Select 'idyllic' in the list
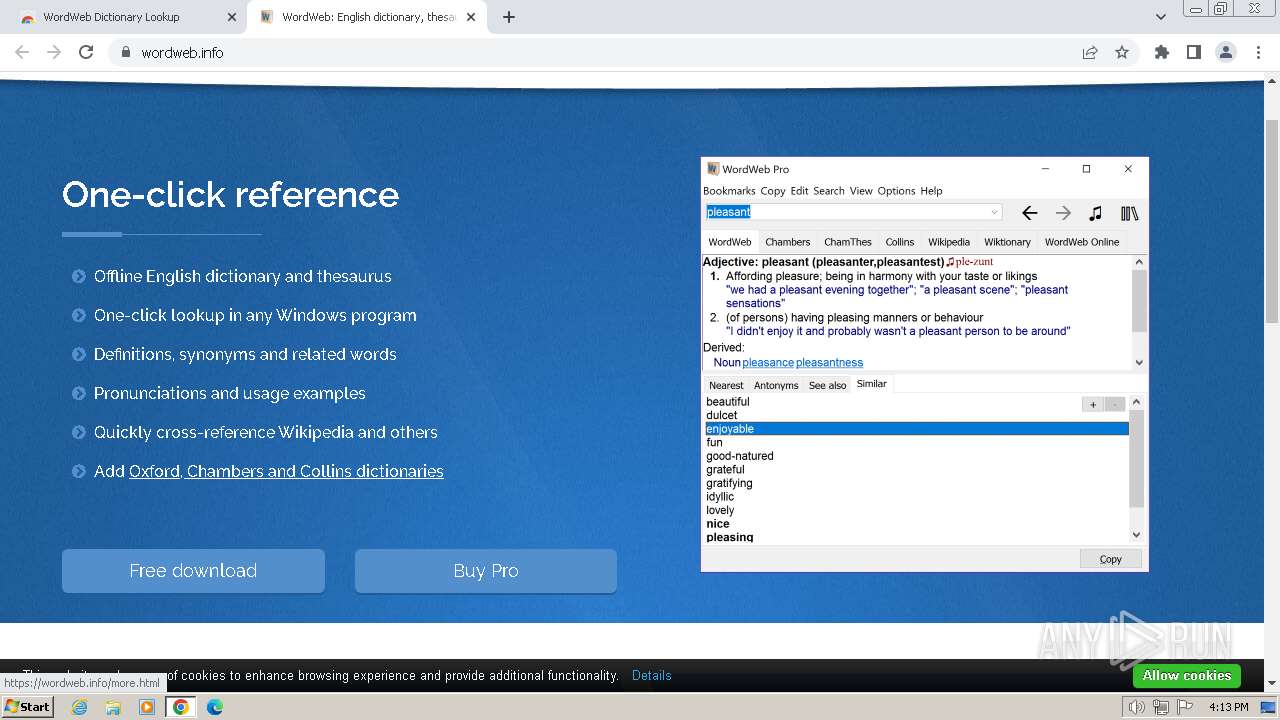 (720, 497)
